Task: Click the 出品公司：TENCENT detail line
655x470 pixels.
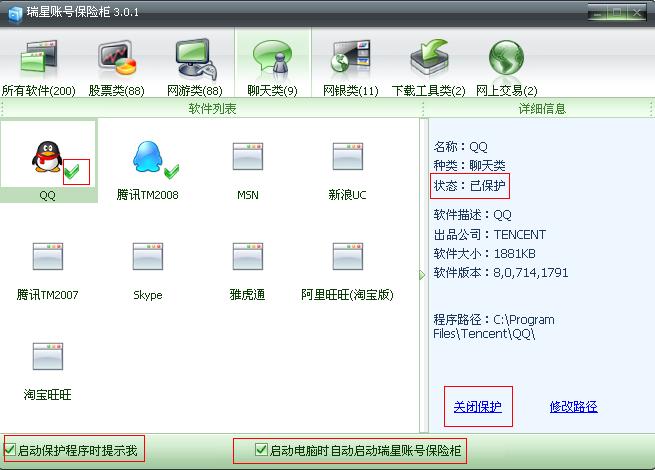Action: point(490,234)
